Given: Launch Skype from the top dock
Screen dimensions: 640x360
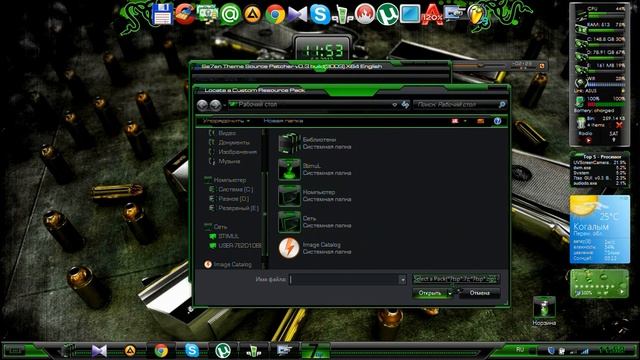Looking at the screenshot, I should (x=320, y=14).
